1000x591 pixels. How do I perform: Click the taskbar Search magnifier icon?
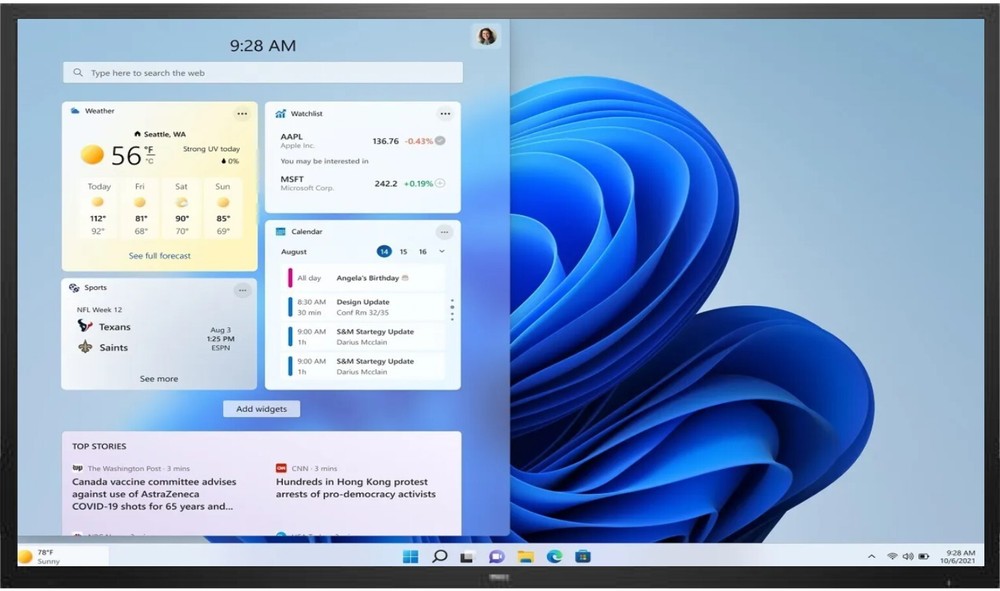click(439, 556)
